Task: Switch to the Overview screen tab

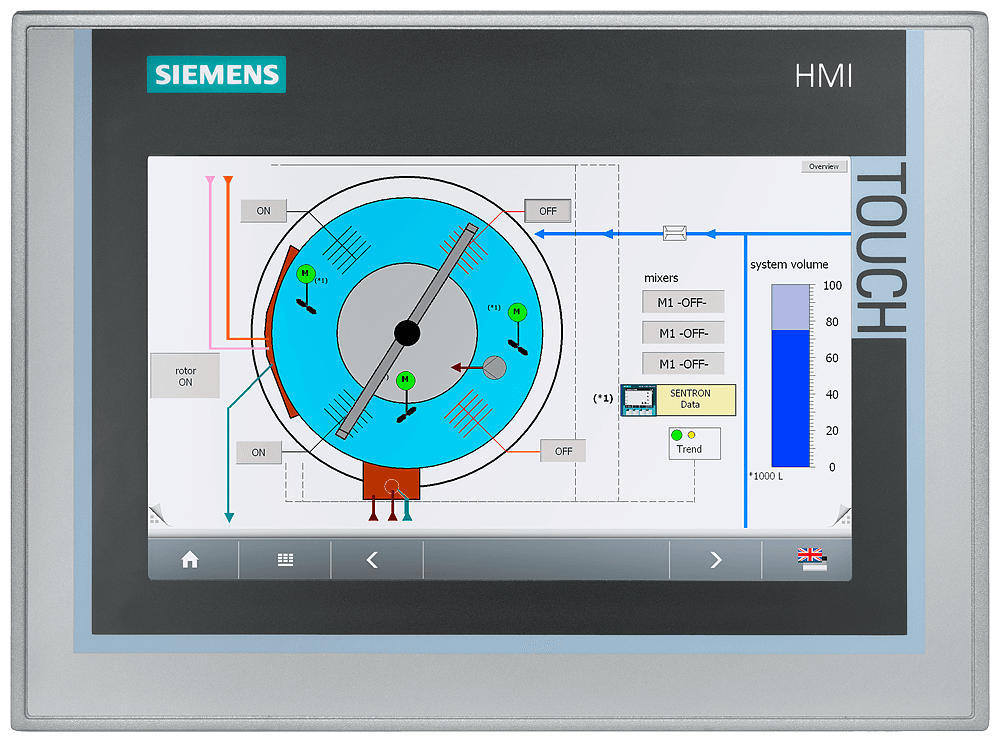Action: point(824,166)
